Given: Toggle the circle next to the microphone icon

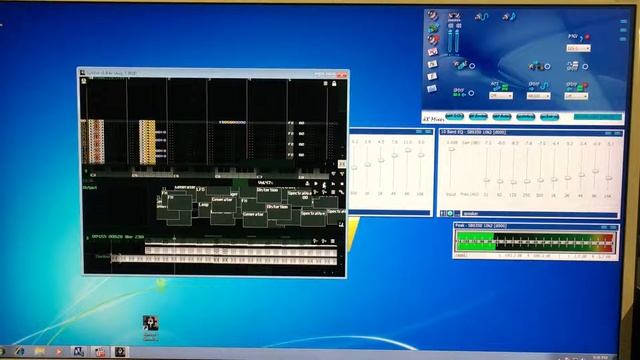Looking at the screenshot, I should pos(472,66).
